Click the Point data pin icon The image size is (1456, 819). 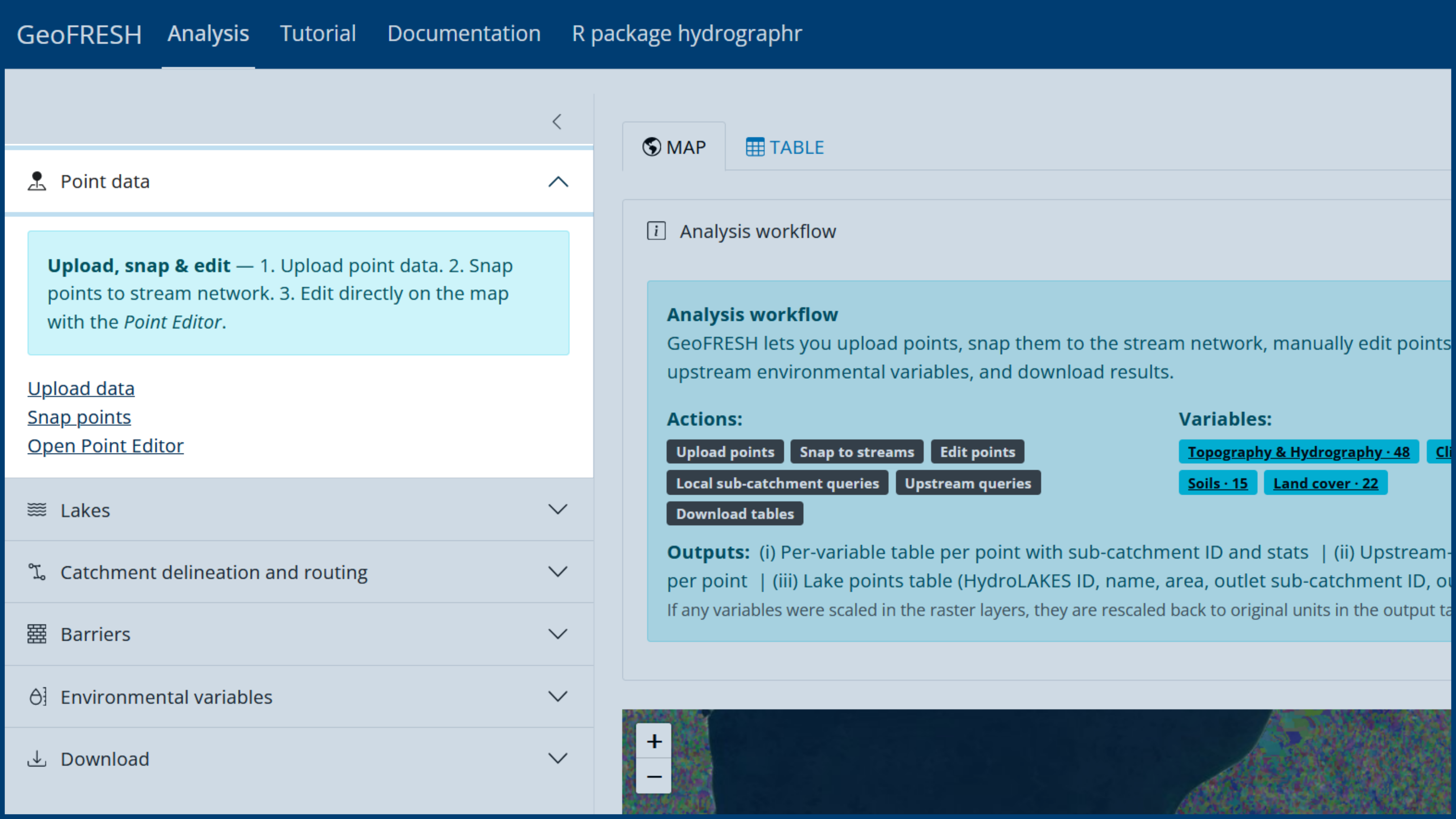click(x=37, y=182)
